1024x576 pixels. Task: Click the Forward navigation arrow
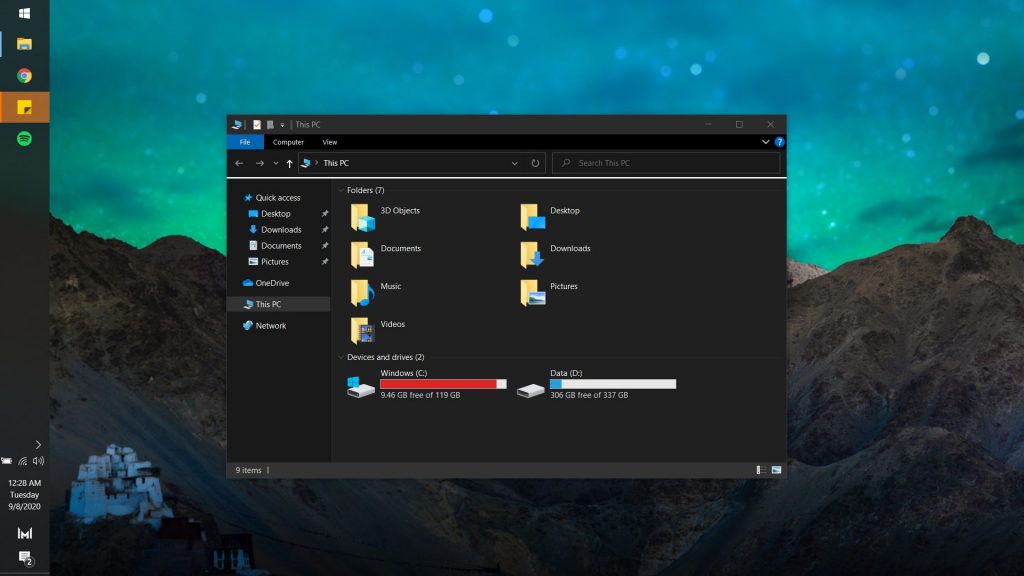[x=259, y=163]
